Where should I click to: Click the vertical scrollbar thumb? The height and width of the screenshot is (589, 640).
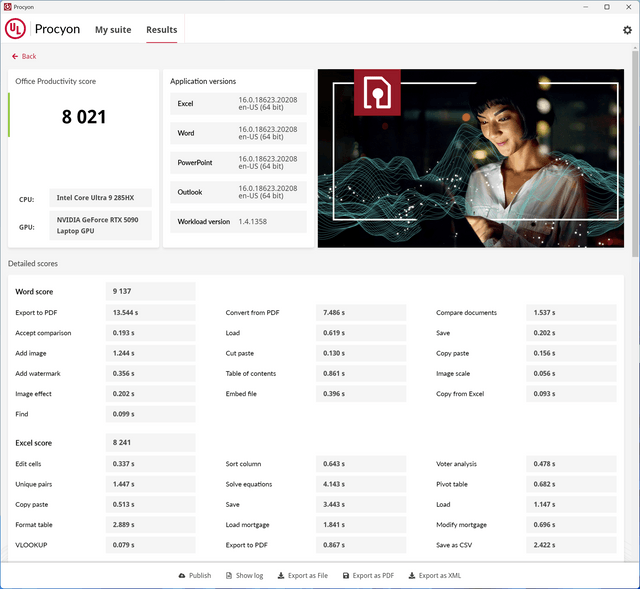[635, 154]
